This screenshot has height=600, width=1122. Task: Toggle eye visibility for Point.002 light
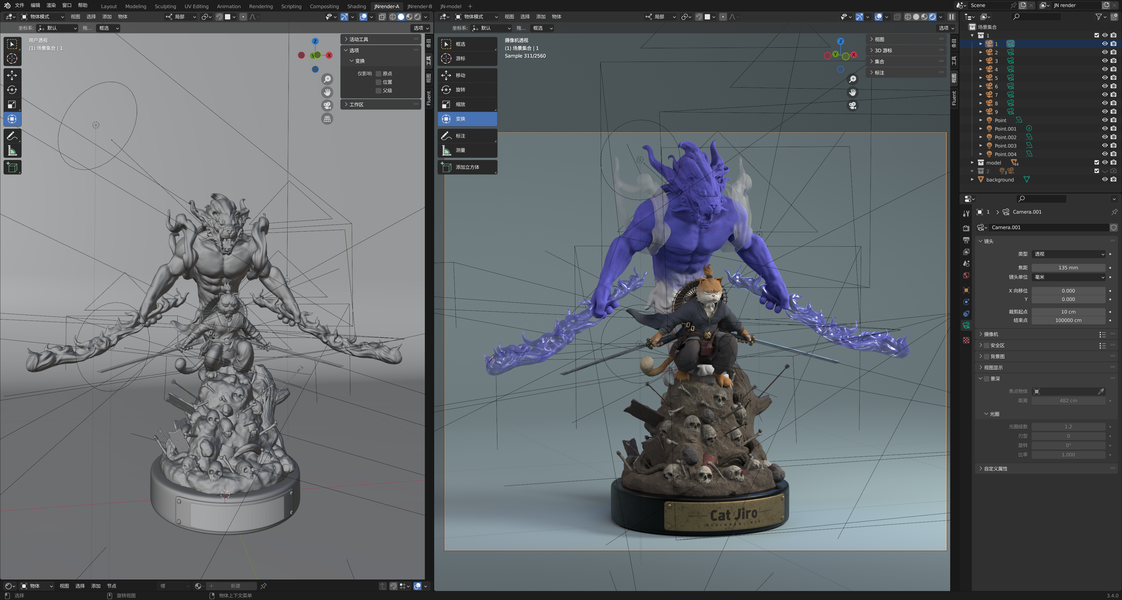(x=1105, y=137)
